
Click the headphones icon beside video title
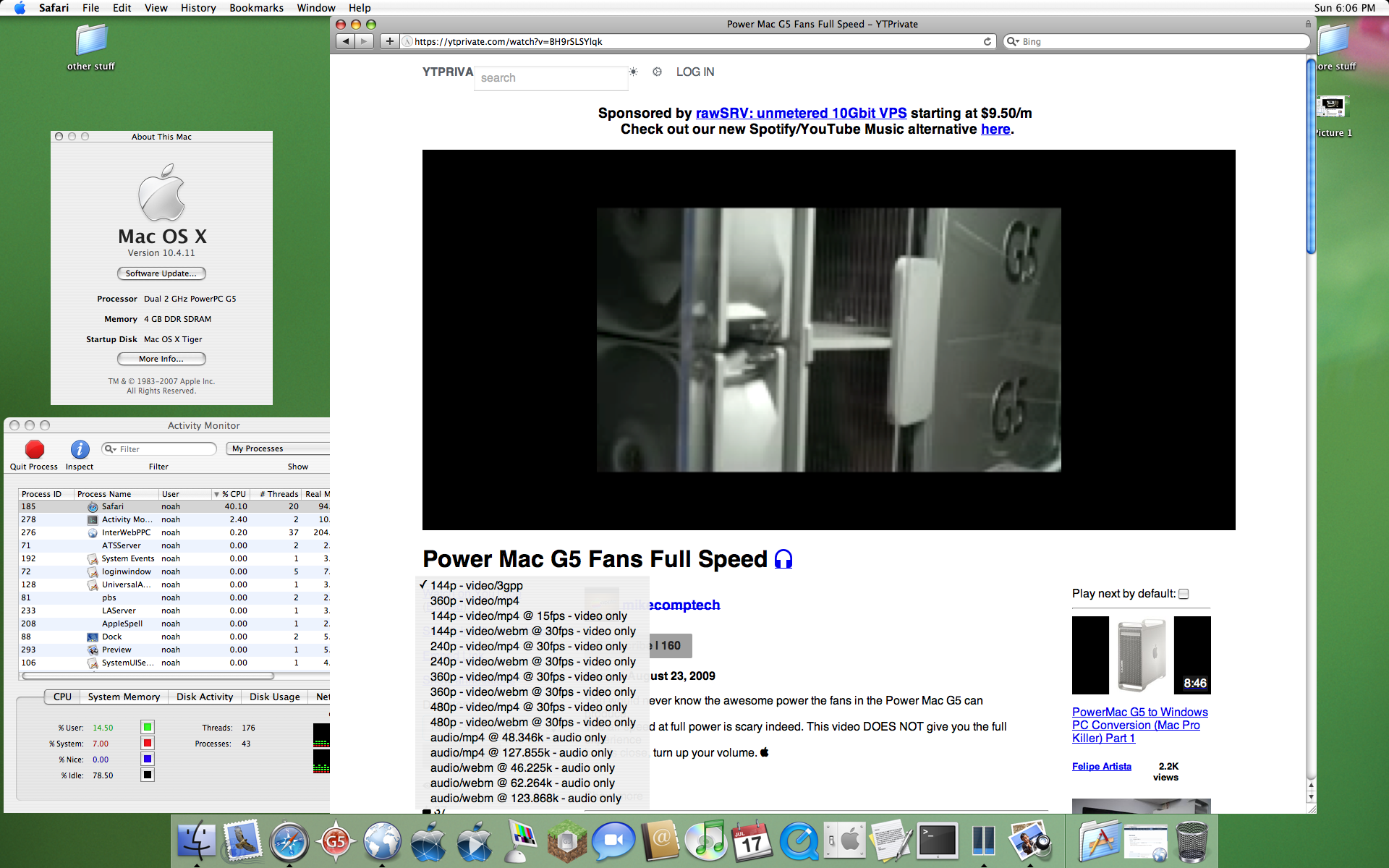[783, 559]
